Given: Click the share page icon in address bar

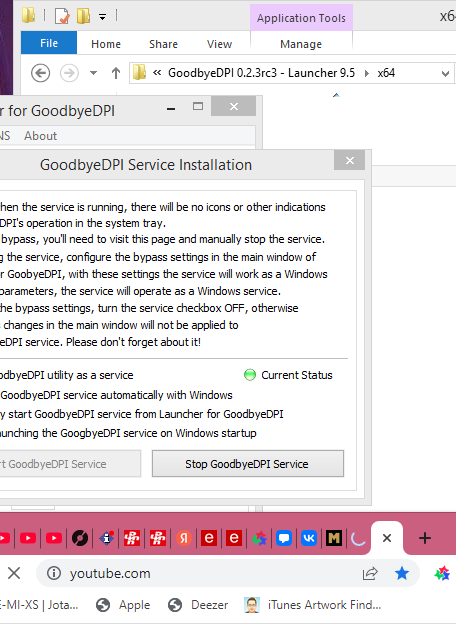Looking at the screenshot, I should tap(370, 573).
